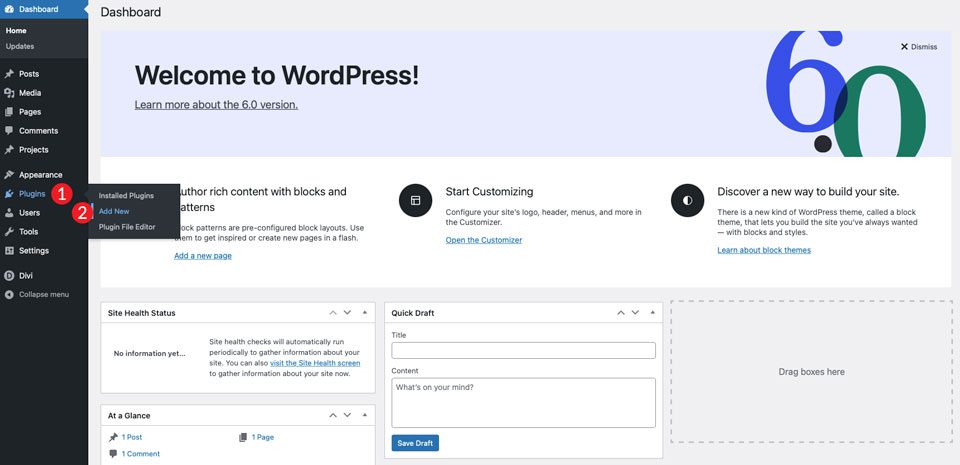
Task: Click the comment icon beside 1 Comment
Action: [113, 454]
